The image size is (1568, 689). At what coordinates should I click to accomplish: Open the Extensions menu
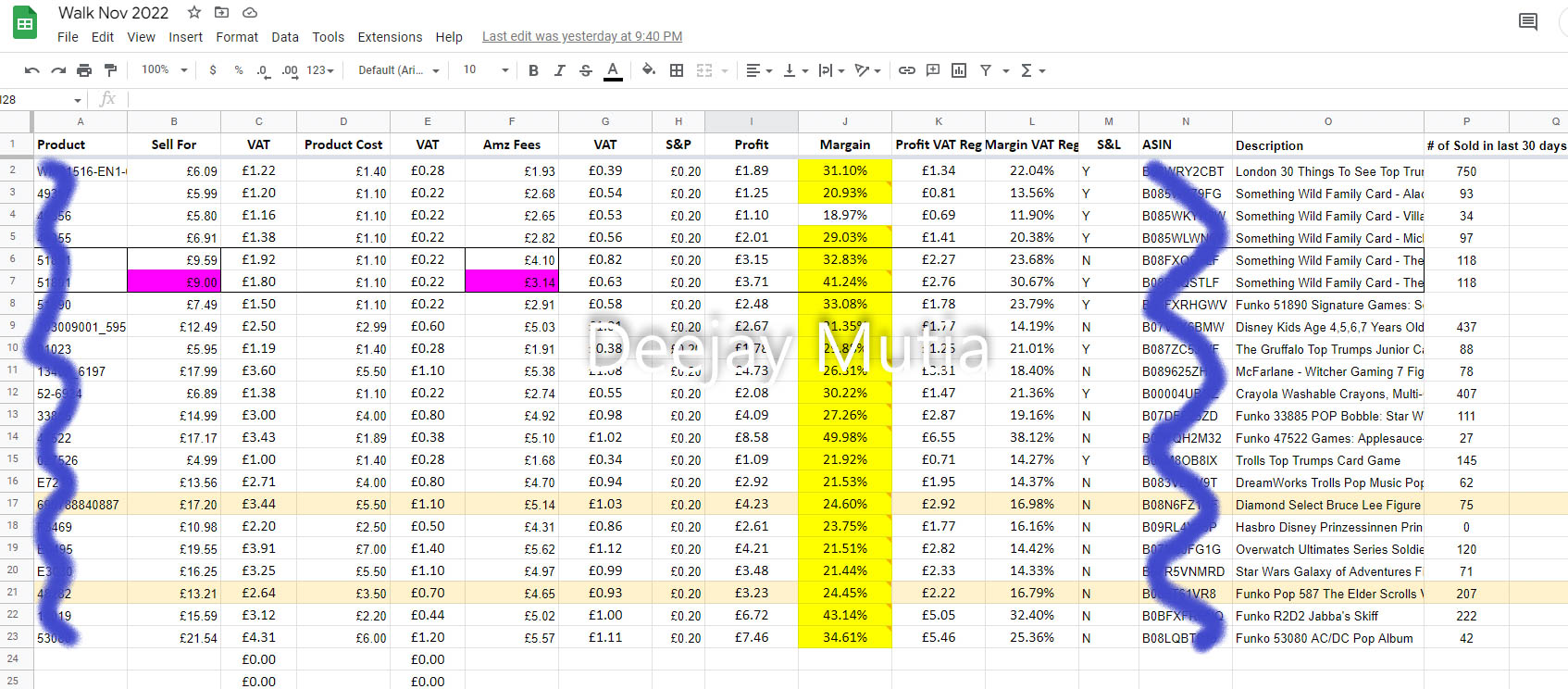click(x=390, y=37)
